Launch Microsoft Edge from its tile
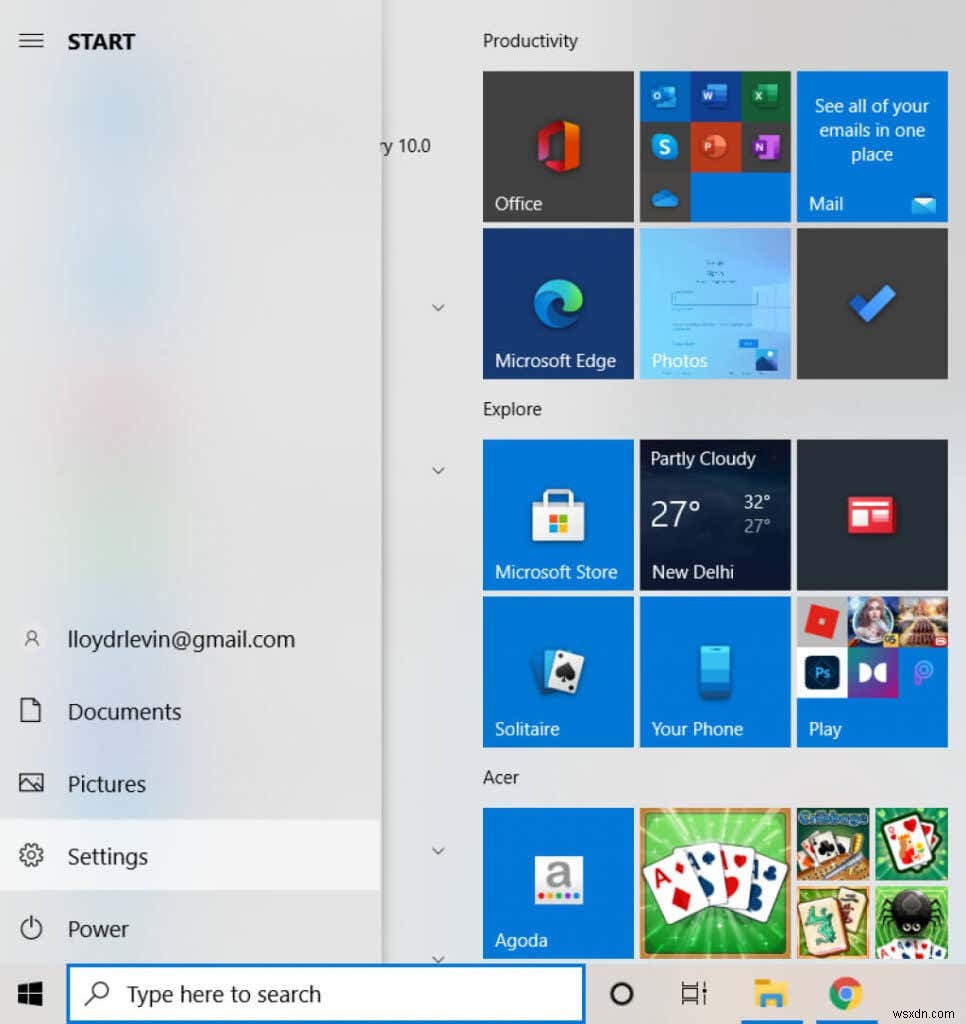Screen dimensions: 966x1024 pyautogui.click(x=557, y=303)
